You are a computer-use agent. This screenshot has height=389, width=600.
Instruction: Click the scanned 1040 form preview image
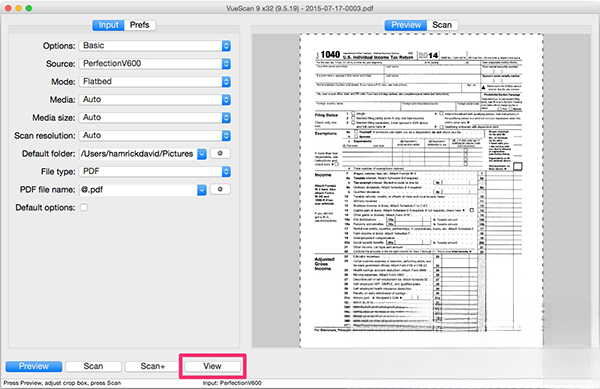pyautogui.click(x=421, y=190)
